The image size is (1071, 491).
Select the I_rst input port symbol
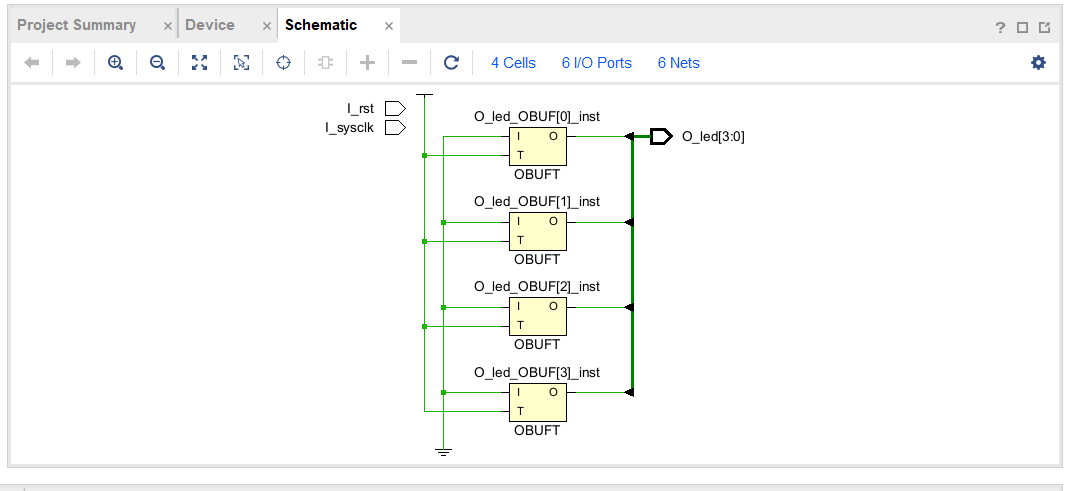click(x=395, y=108)
